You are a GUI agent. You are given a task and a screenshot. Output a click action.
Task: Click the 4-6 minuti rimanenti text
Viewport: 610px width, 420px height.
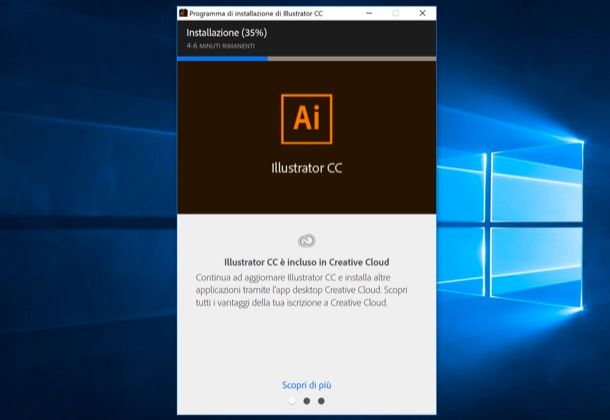[x=221, y=46]
